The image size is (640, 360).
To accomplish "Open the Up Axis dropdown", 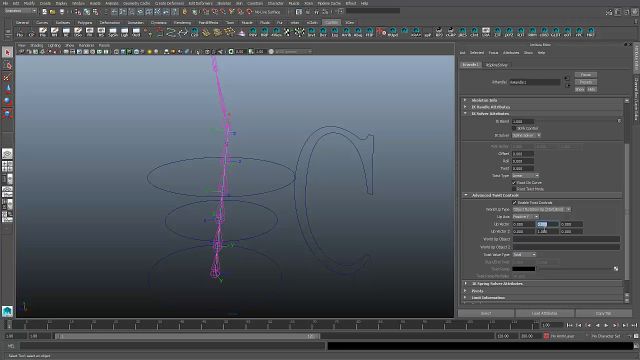I will pyautogui.click(x=526, y=217).
